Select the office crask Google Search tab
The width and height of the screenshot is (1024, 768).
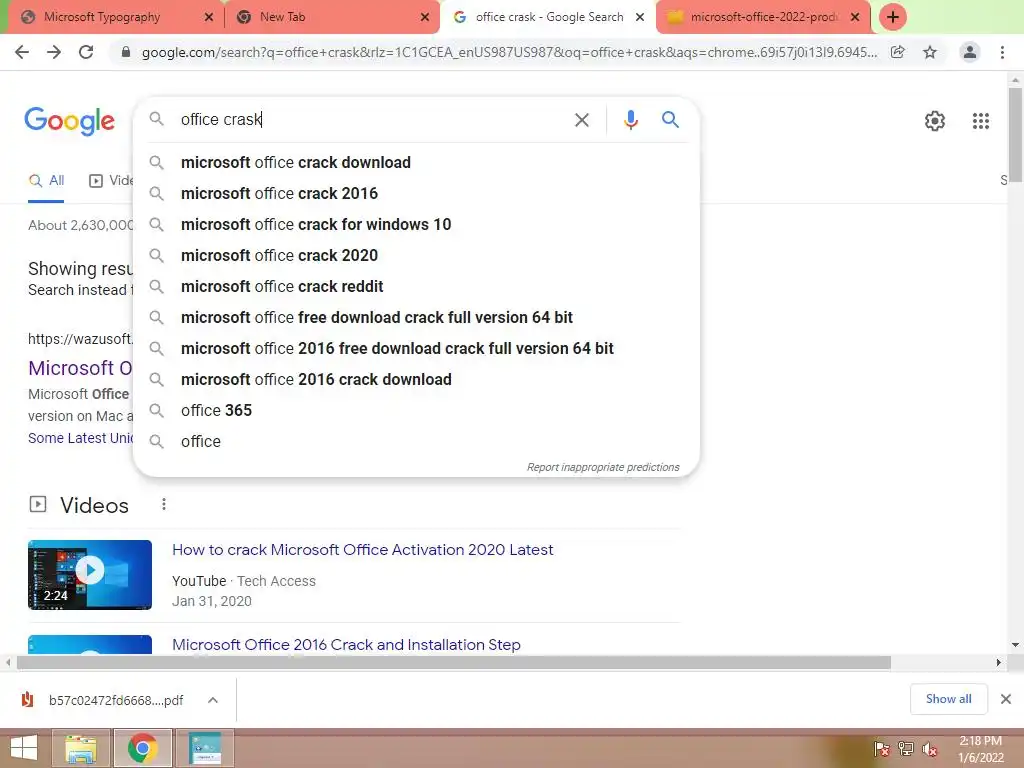pos(549,17)
